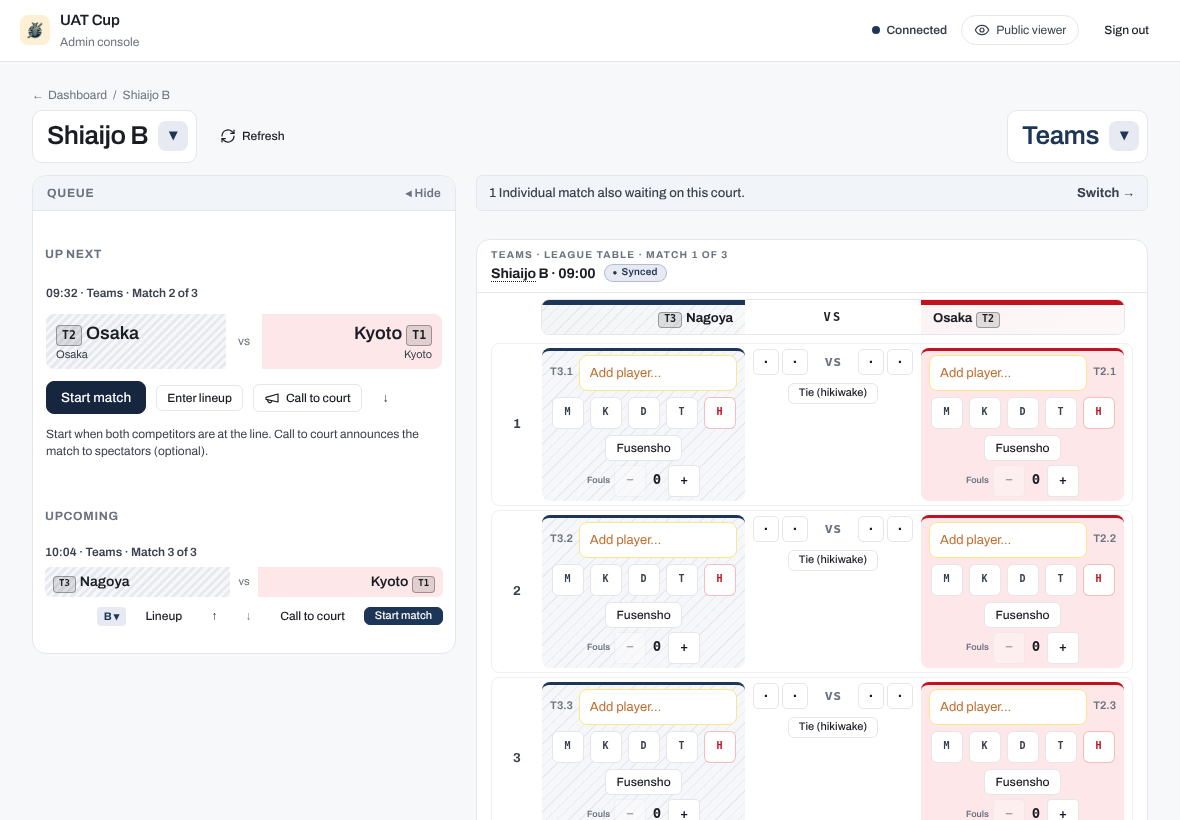Open the B court selector for Match 3

pyautogui.click(x=111, y=616)
